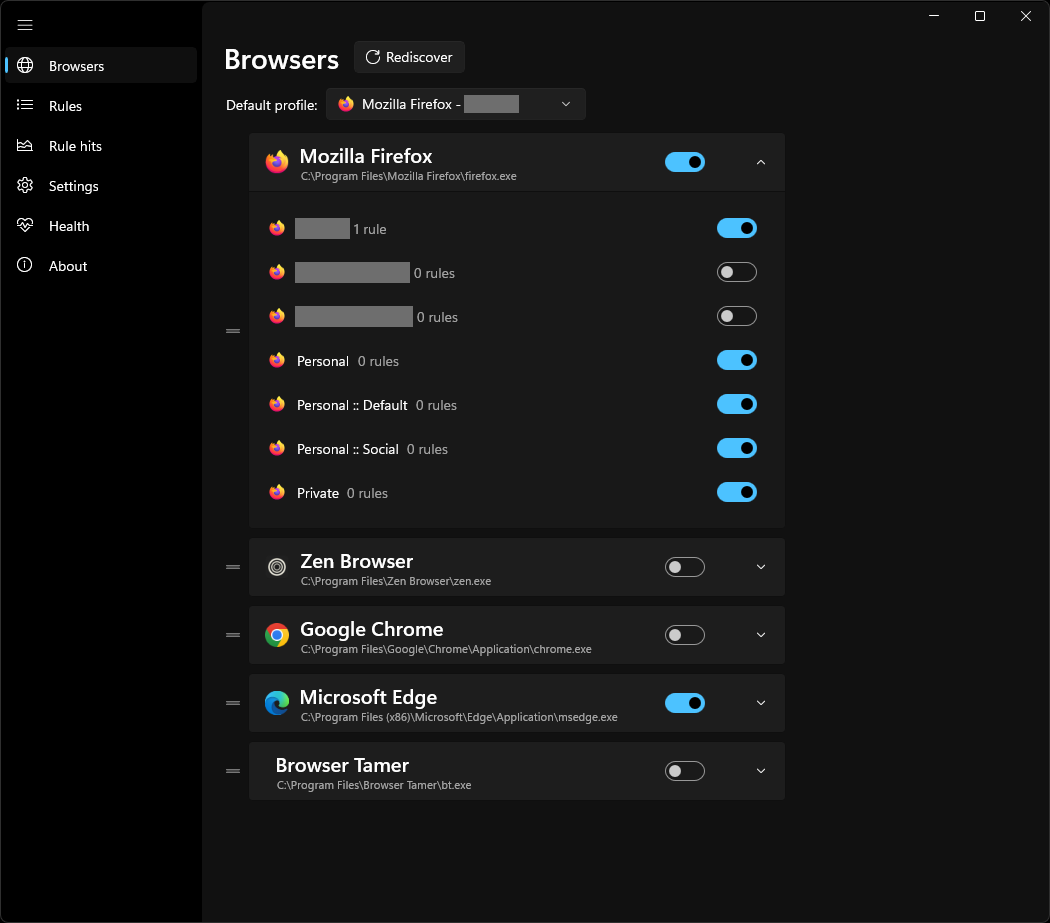The height and width of the screenshot is (923, 1050).
Task: Click the Google Chrome logo icon
Action: click(277, 635)
